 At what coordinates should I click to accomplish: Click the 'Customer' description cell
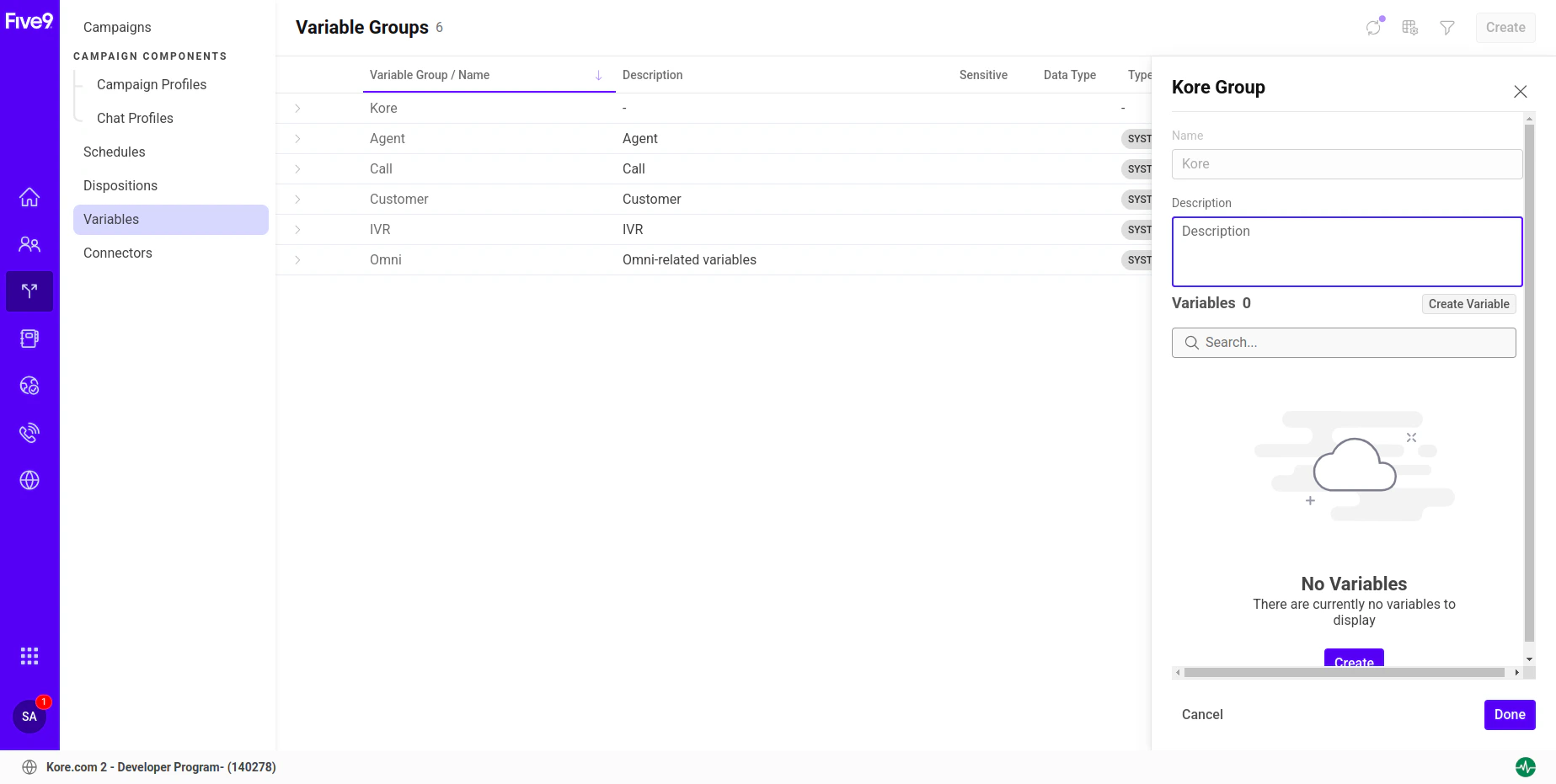pyautogui.click(x=652, y=200)
